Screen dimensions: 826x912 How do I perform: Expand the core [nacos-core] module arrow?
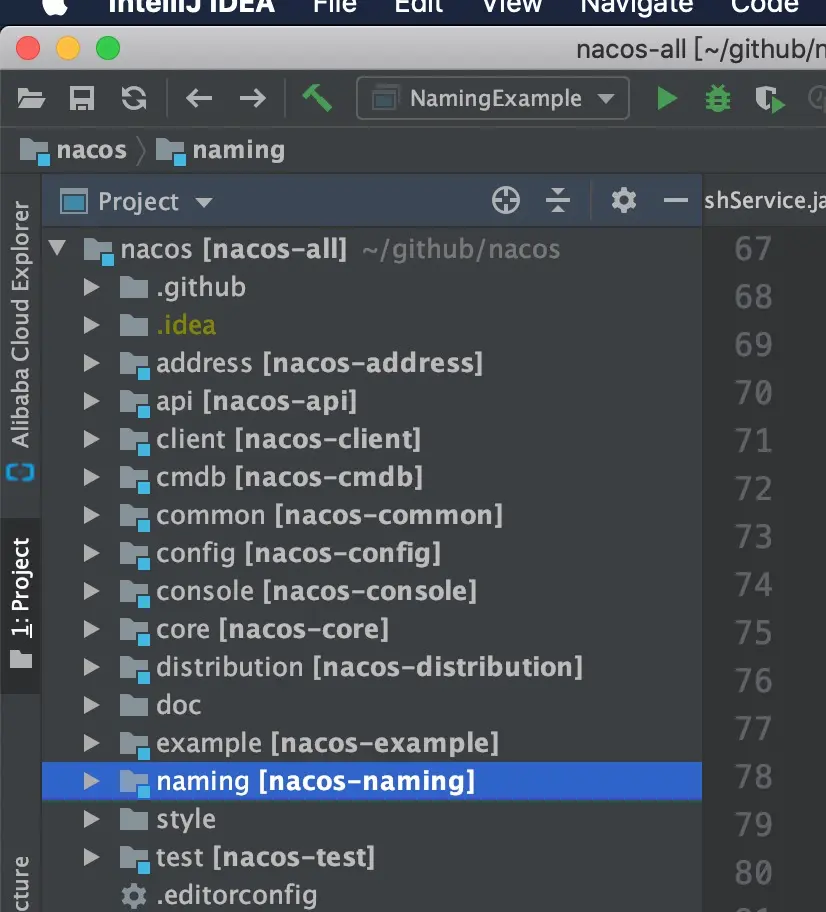pos(91,629)
